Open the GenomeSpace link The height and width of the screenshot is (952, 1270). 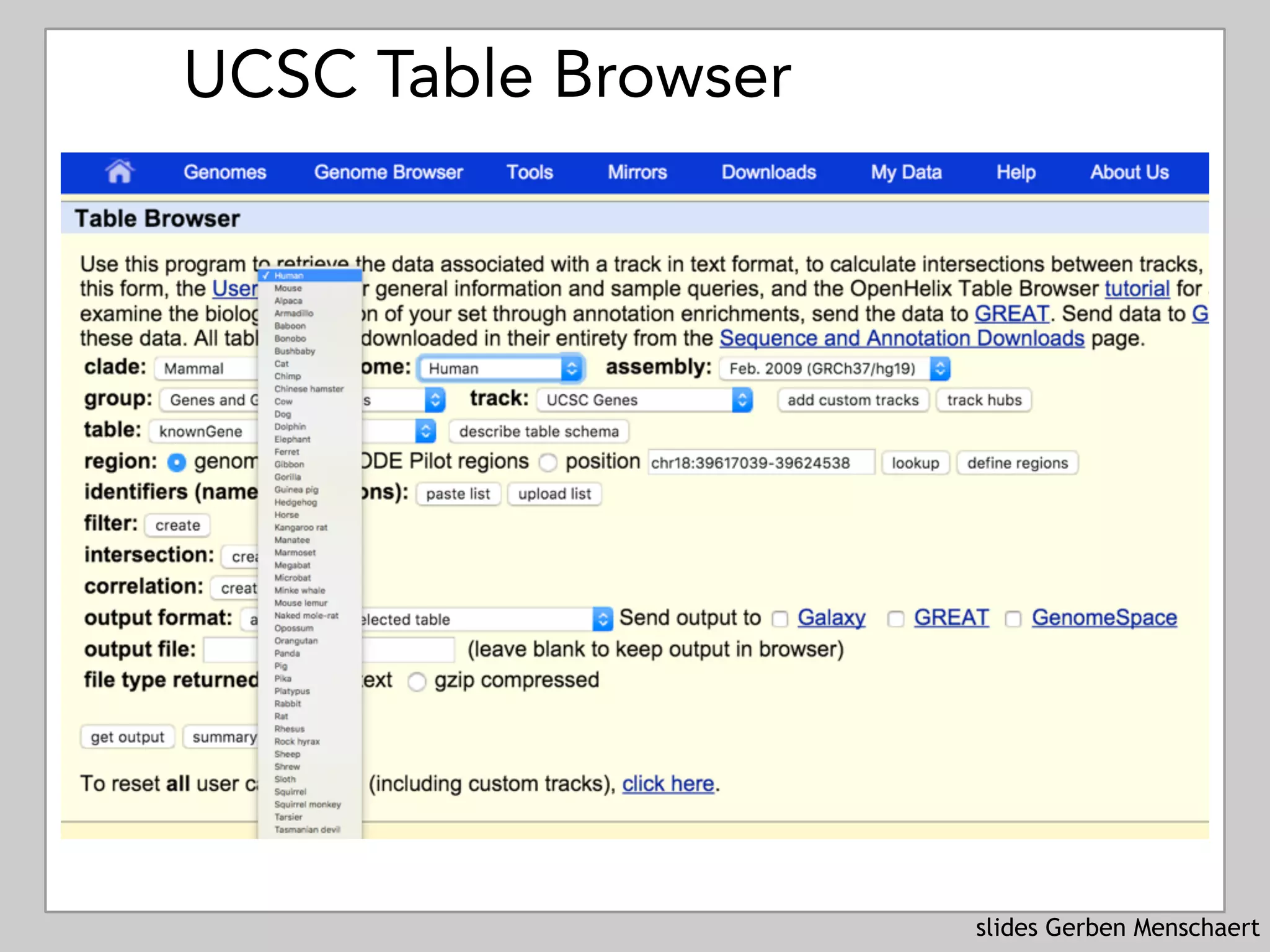1104,618
